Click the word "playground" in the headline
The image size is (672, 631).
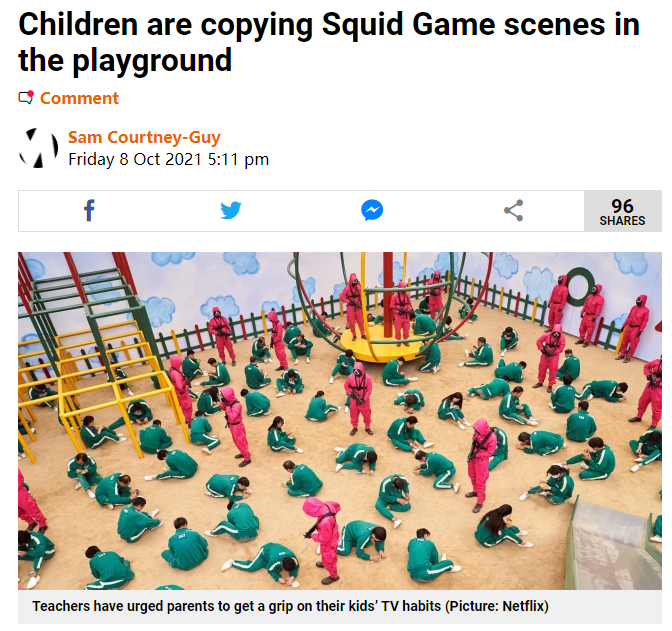click(152, 60)
